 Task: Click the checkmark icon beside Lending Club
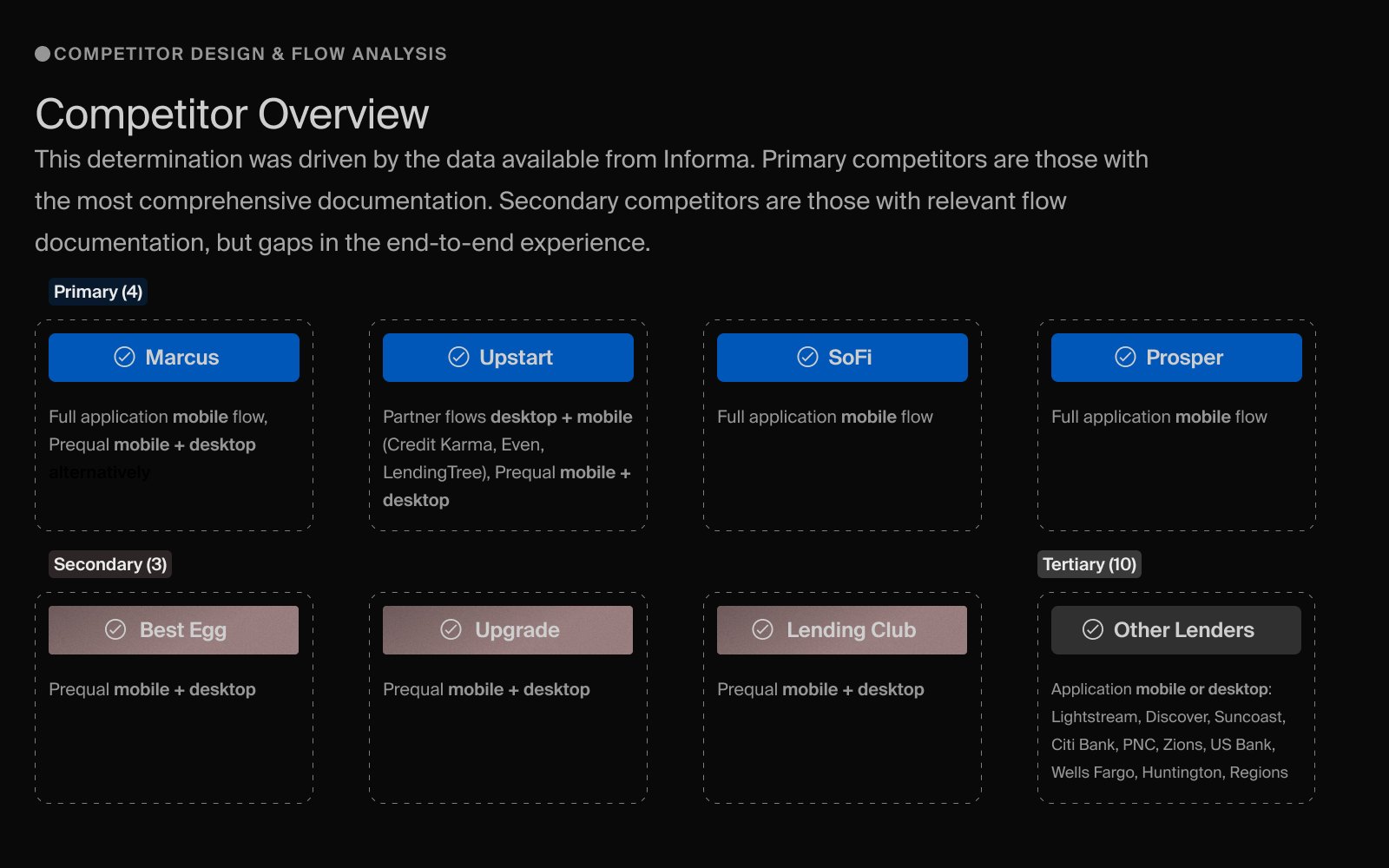(x=762, y=630)
